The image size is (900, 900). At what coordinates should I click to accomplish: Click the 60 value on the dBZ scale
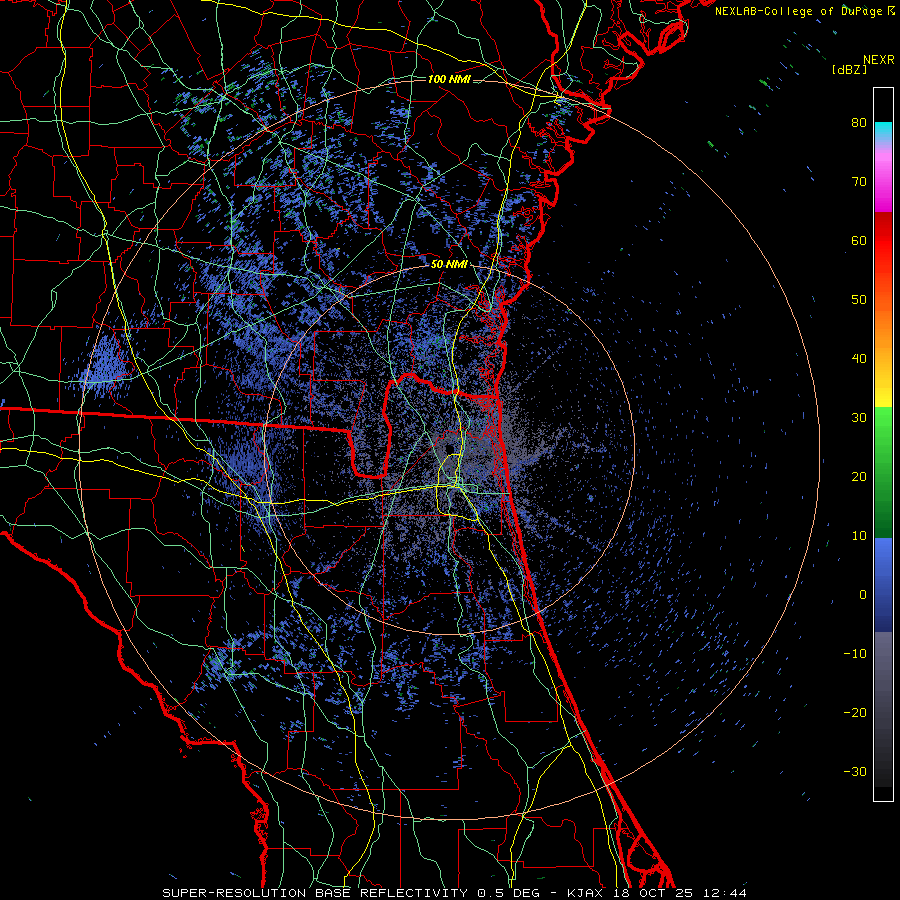[859, 240]
